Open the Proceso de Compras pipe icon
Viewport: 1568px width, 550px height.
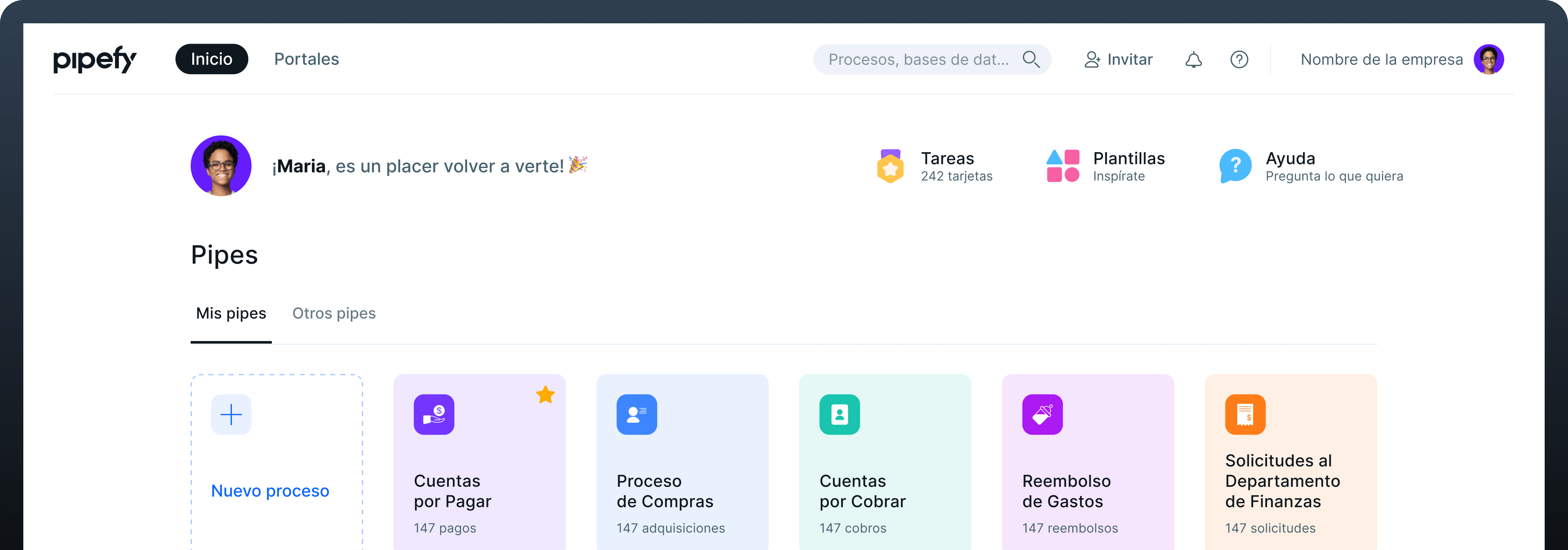[636, 414]
